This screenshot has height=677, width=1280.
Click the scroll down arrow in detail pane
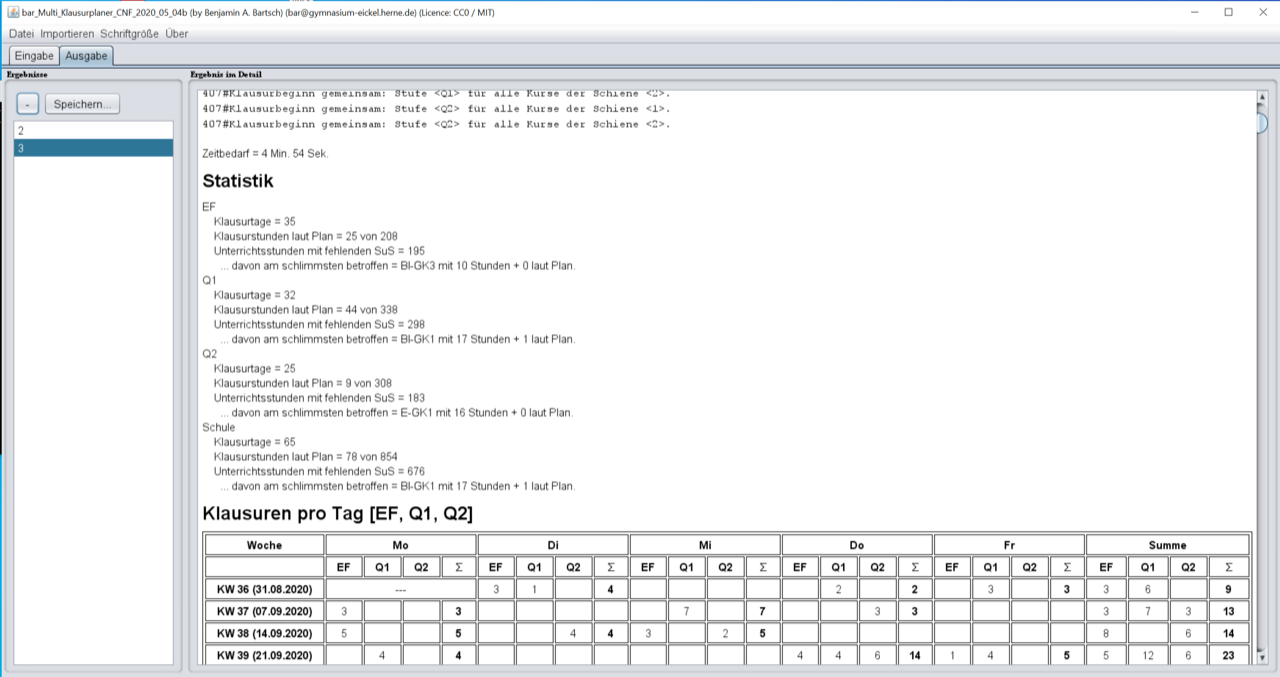tap(1262, 657)
